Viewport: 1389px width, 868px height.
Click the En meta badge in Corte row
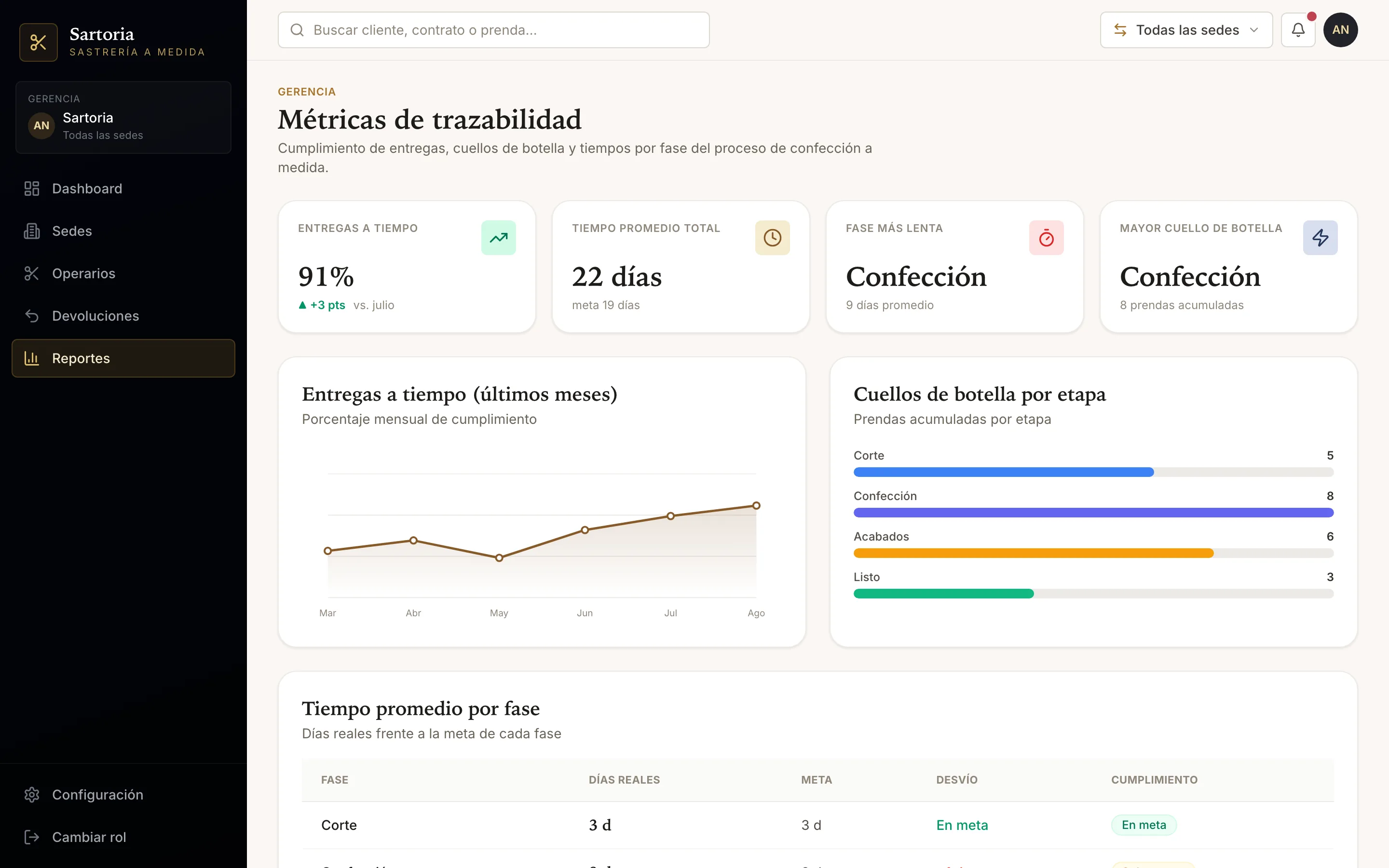1144,826
